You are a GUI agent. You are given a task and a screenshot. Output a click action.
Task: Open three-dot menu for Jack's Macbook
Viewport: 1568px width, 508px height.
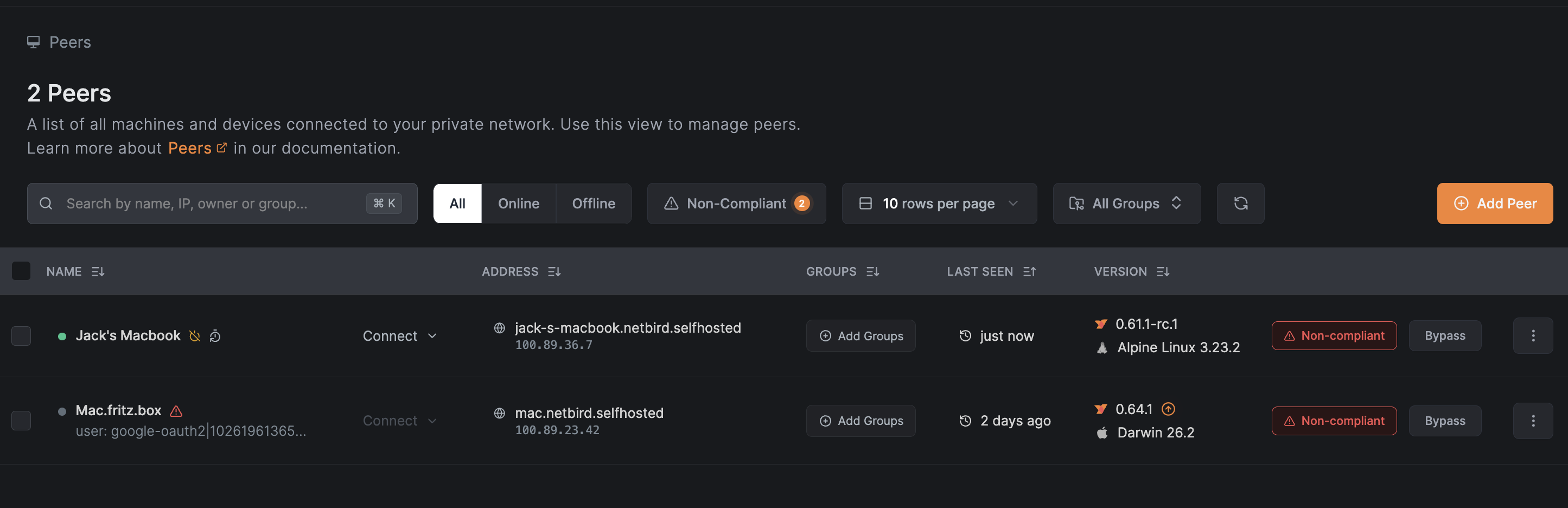(1532, 335)
